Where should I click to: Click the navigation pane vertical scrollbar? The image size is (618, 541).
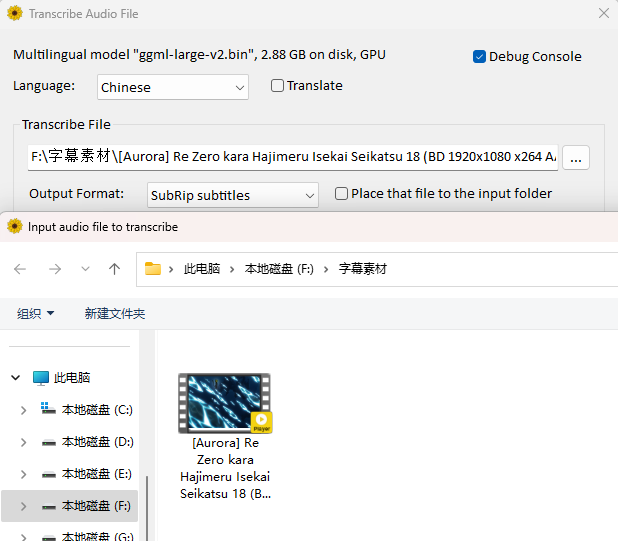[x=147, y=508]
